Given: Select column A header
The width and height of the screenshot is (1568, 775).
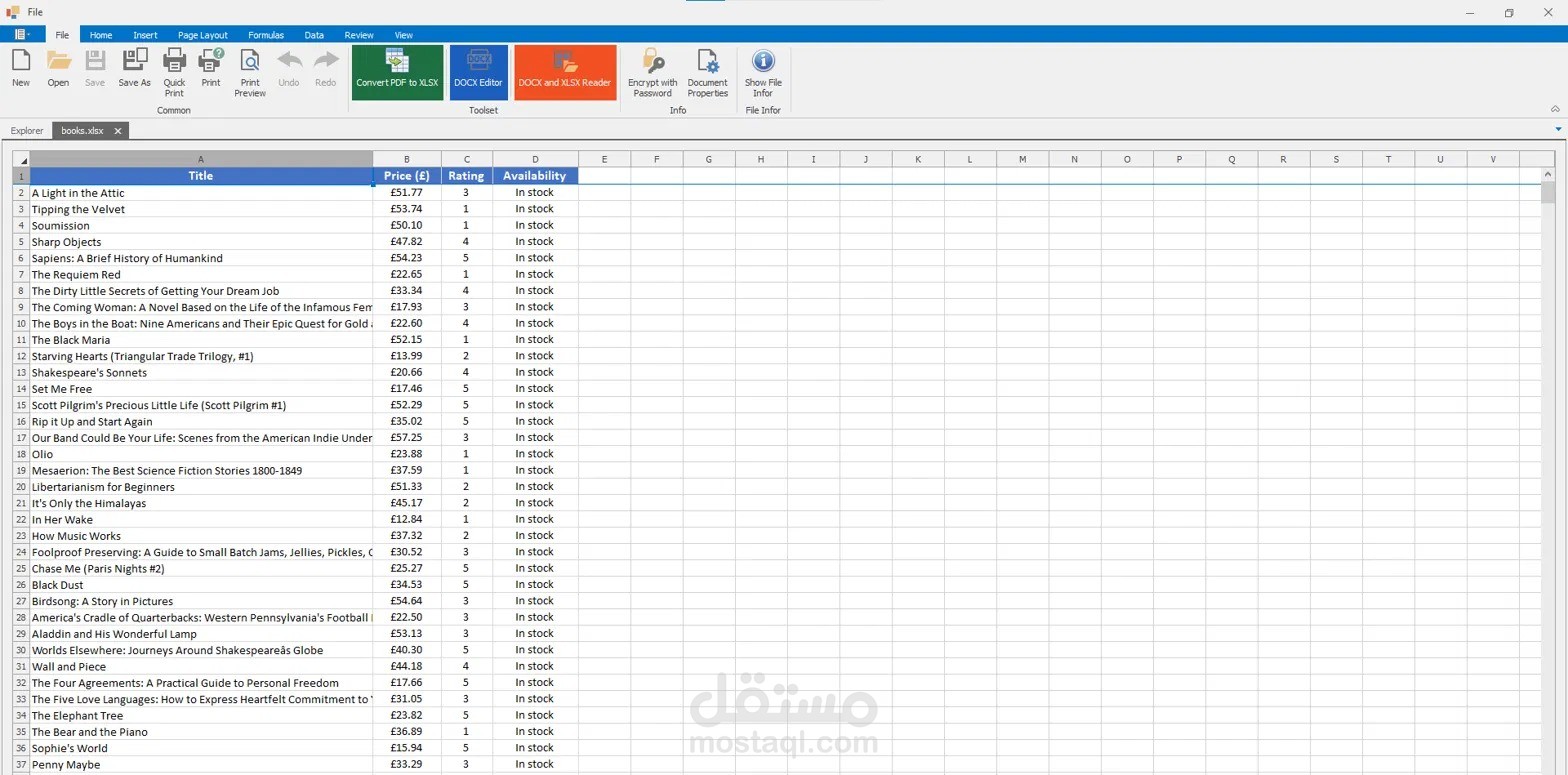Looking at the screenshot, I should [201, 159].
